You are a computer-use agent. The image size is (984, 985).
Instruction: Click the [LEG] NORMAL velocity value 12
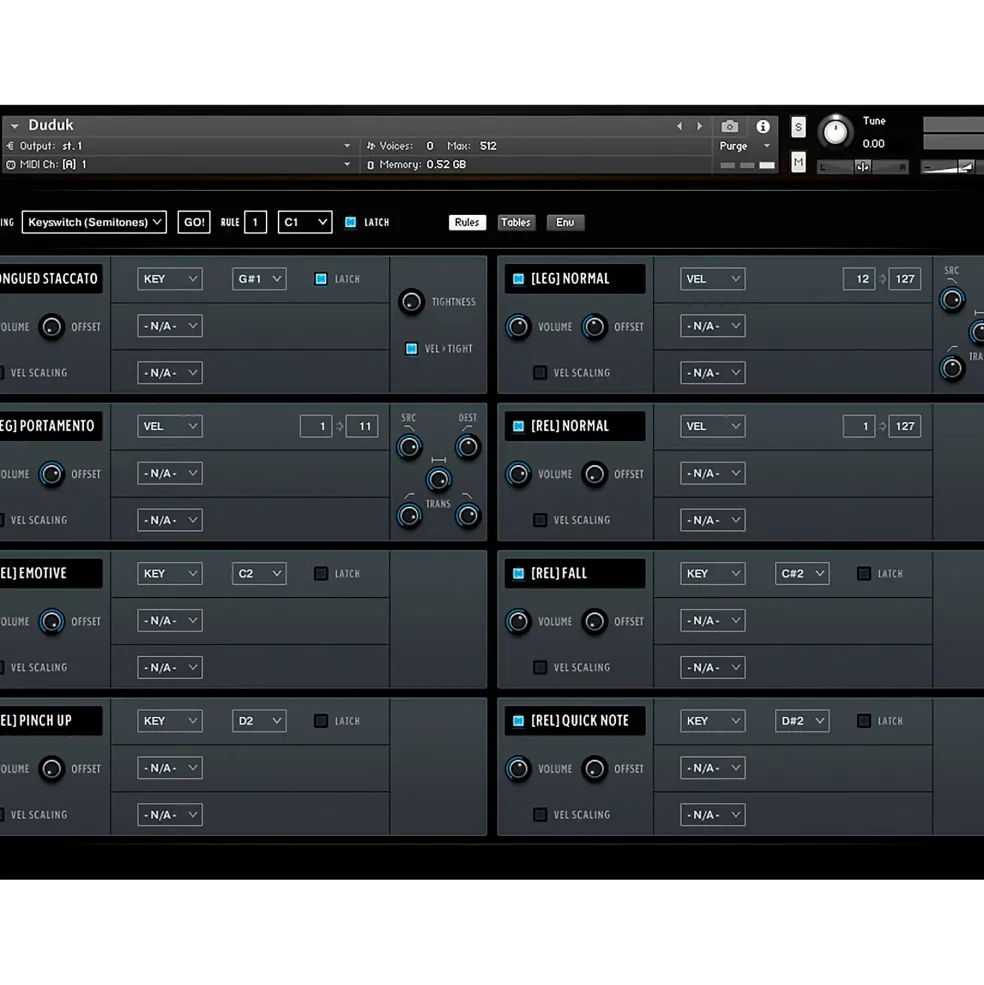[858, 279]
